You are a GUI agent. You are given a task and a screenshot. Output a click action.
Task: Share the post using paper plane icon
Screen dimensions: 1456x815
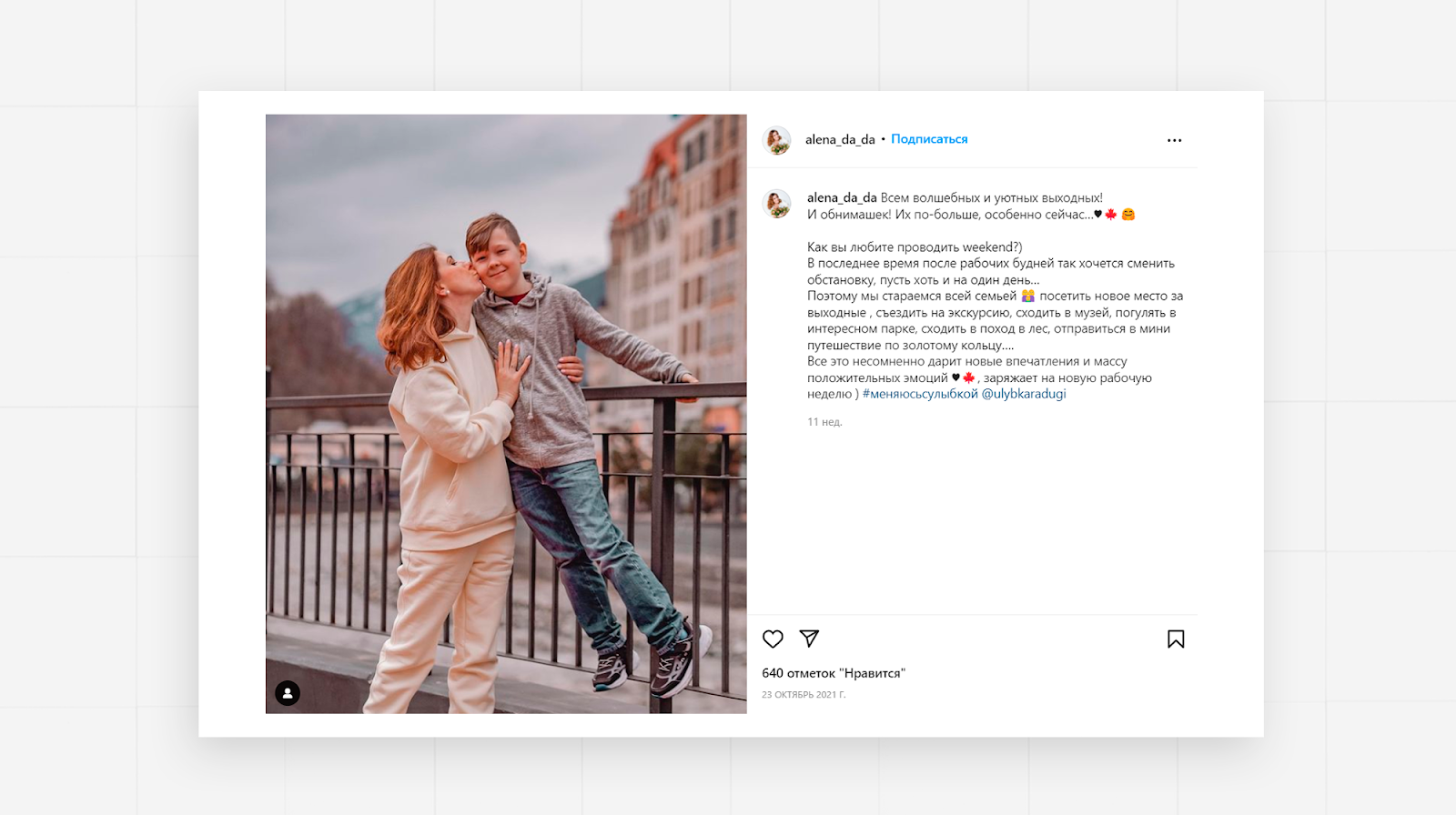[x=809, y=639]
